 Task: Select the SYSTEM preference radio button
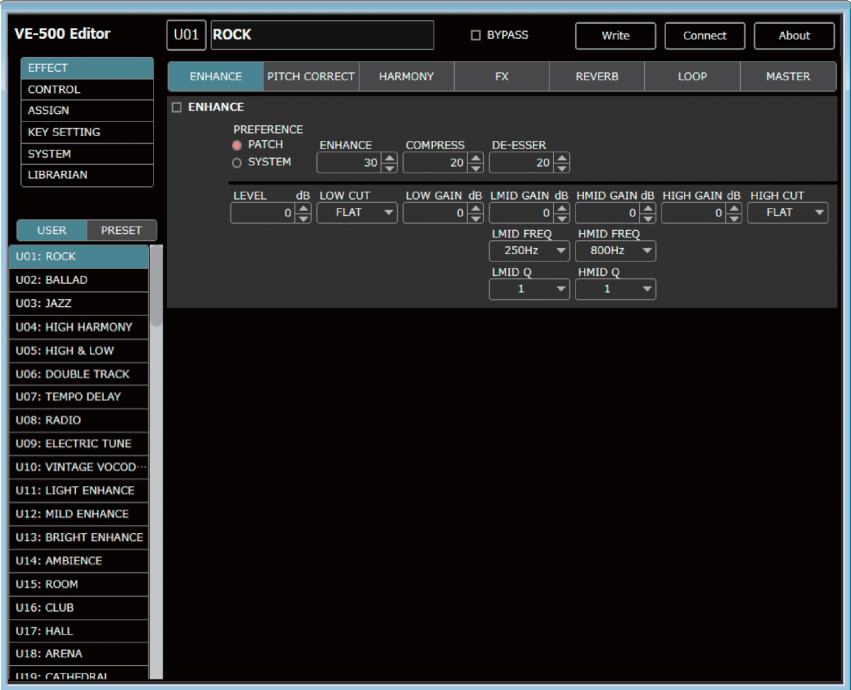click(x=237, y=162)
